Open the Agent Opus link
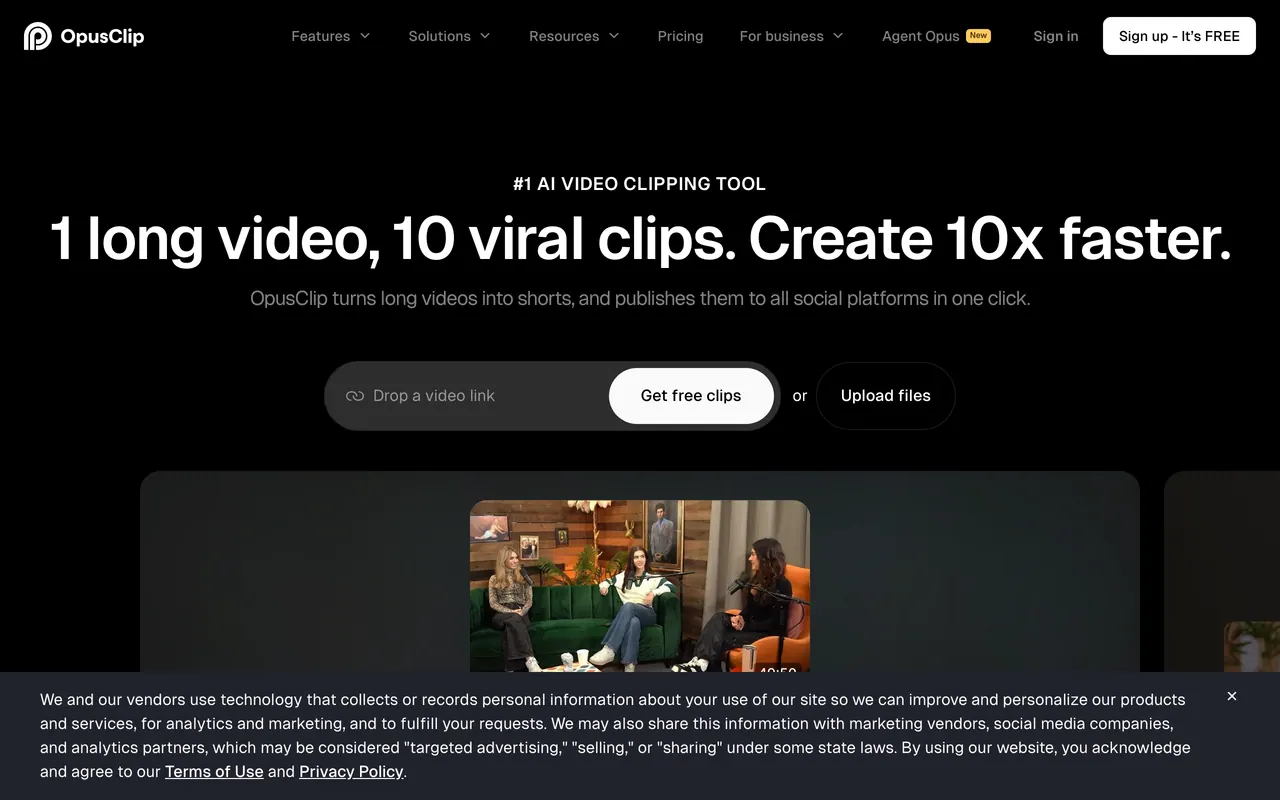The width and height of the screenshot is (1280, 800). pyautogui.click(x=920, y=36)
